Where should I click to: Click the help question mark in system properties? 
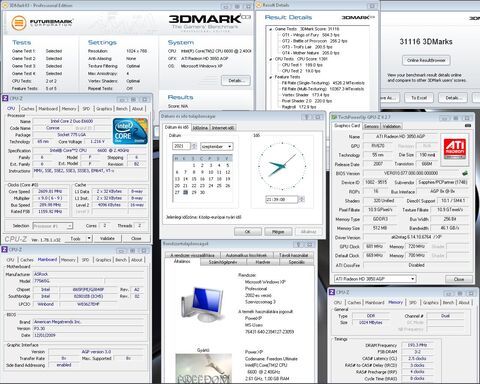coord(298,244)
